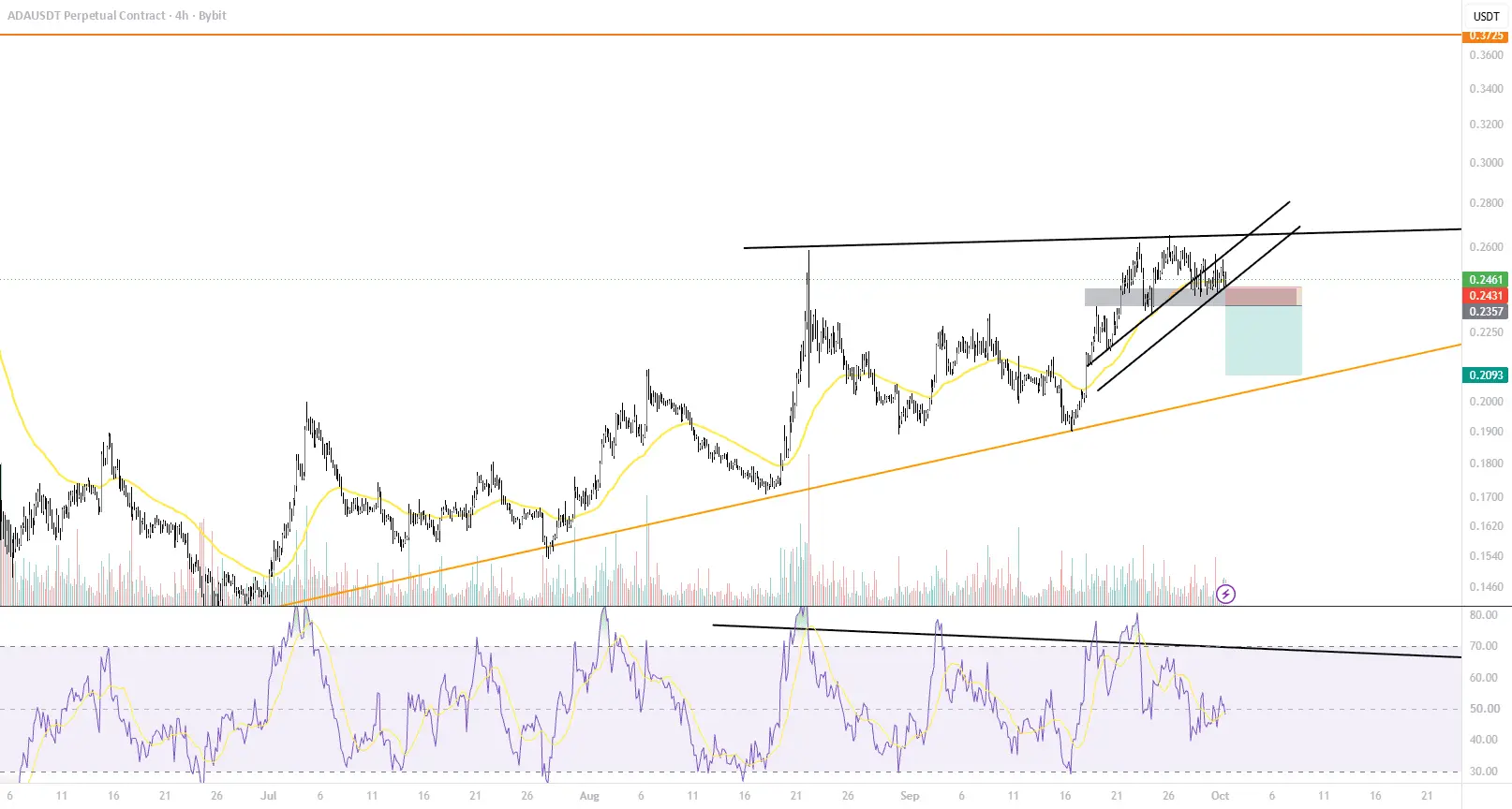Click the RSI 70.00 scale value

coord(1484,645)
